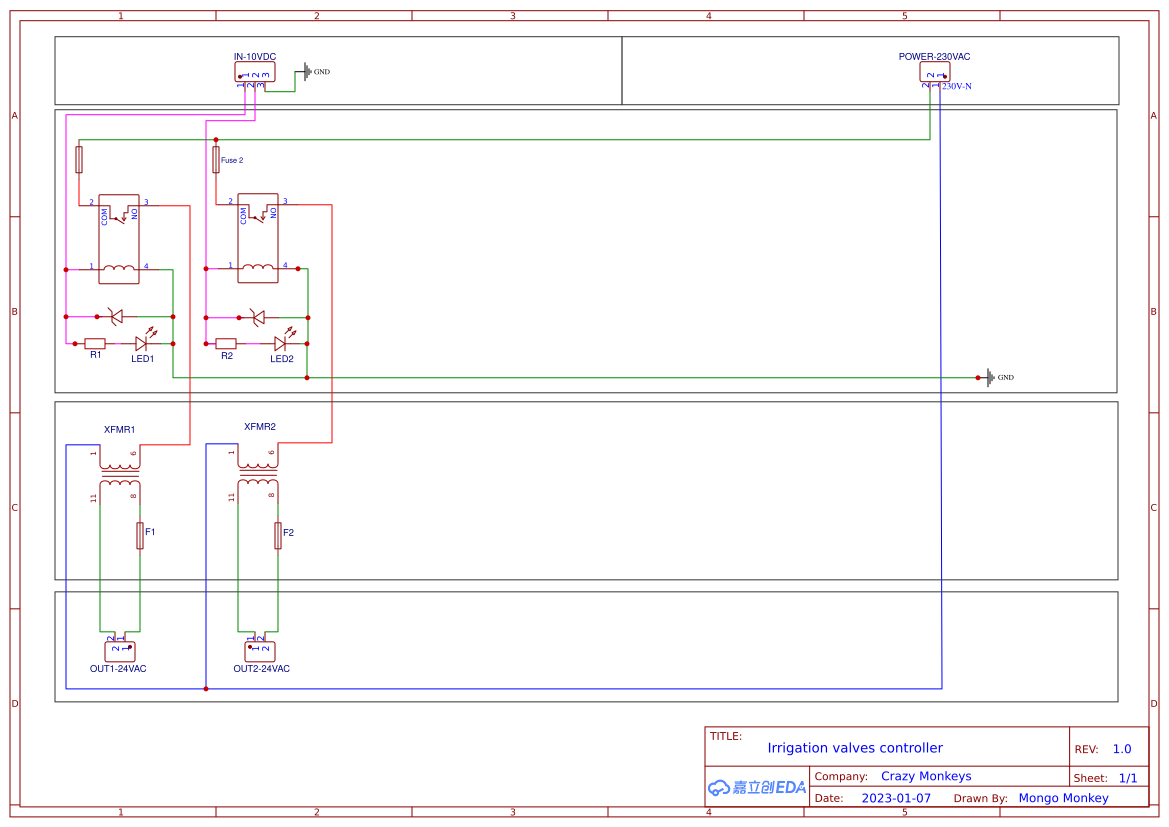Click the Crazy Monkeys company name
This screenshot has width=1169, height=827.
pyautogui.click(x=926, y=776)
